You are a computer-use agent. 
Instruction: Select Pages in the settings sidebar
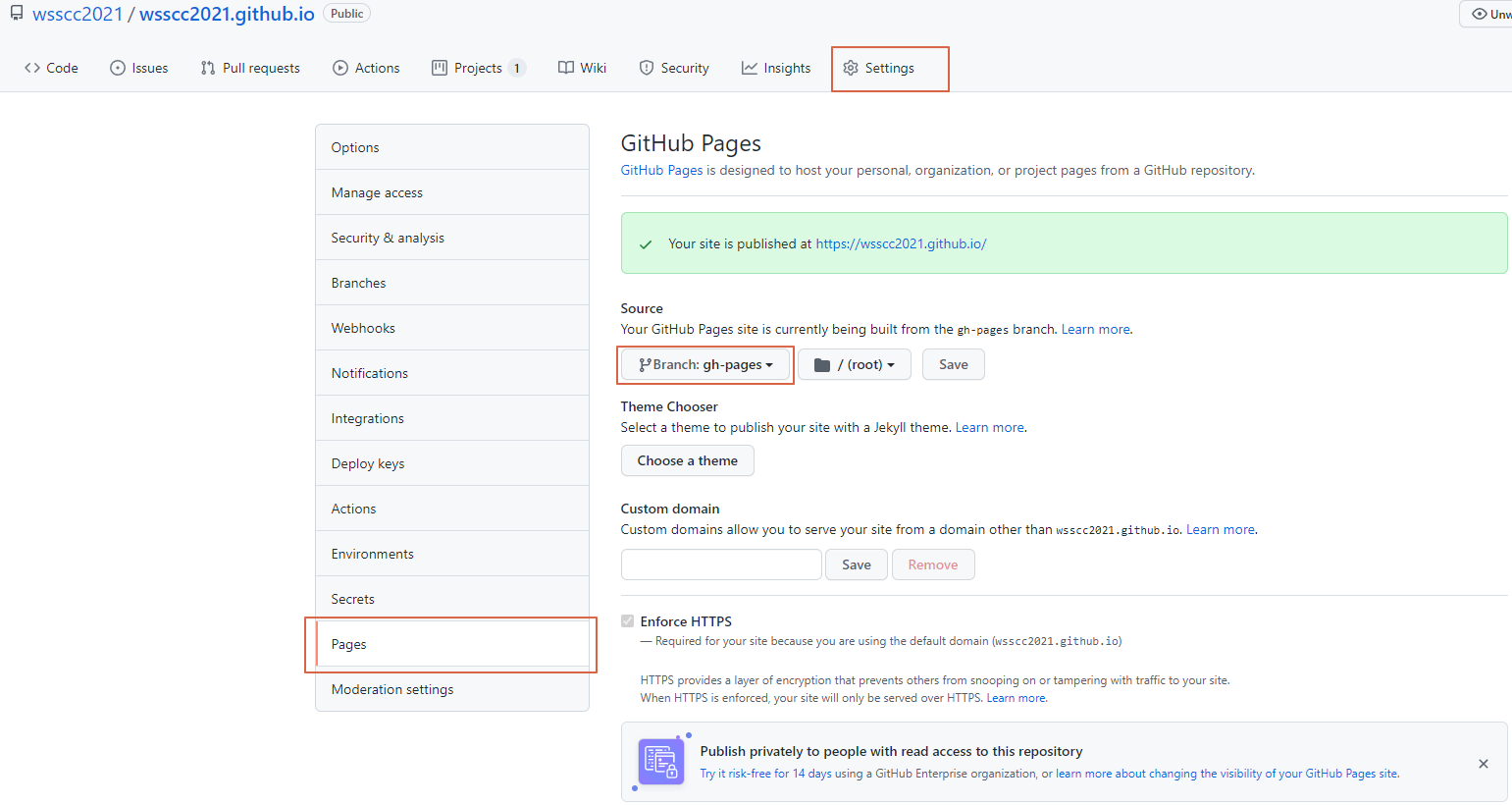(348, 644)
